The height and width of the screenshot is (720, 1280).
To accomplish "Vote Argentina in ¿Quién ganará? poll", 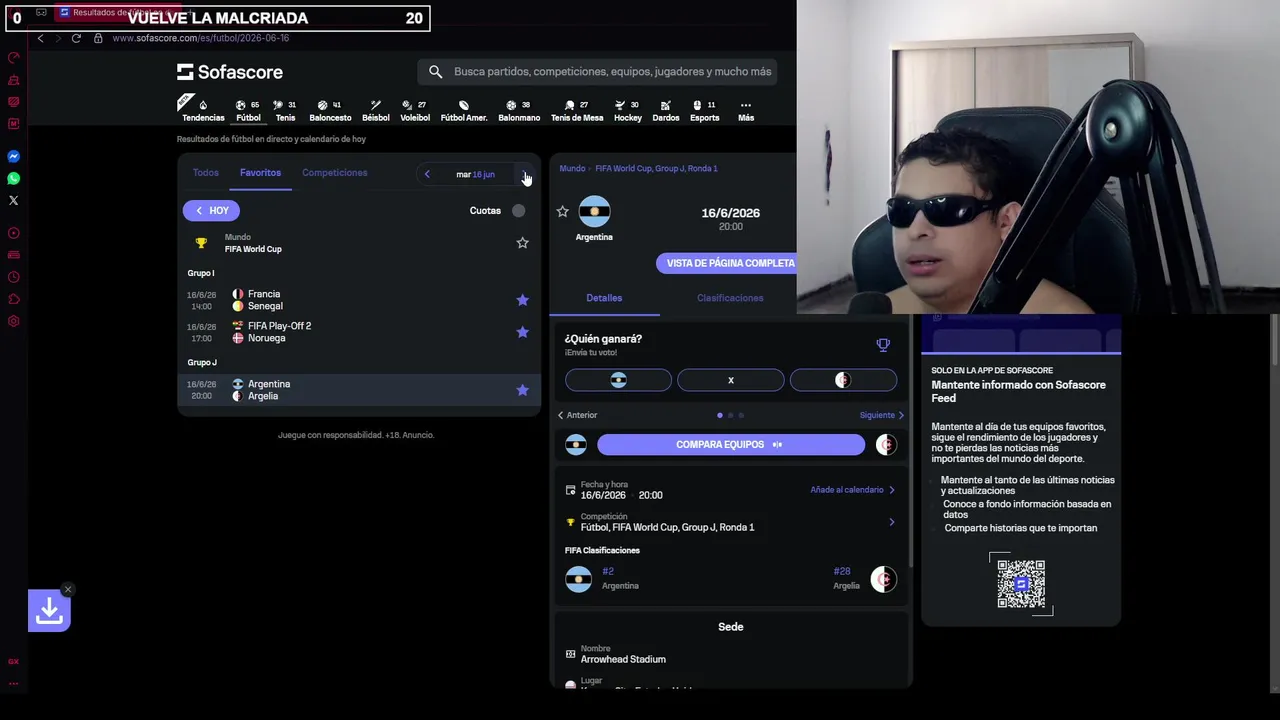I will point(618,380).
